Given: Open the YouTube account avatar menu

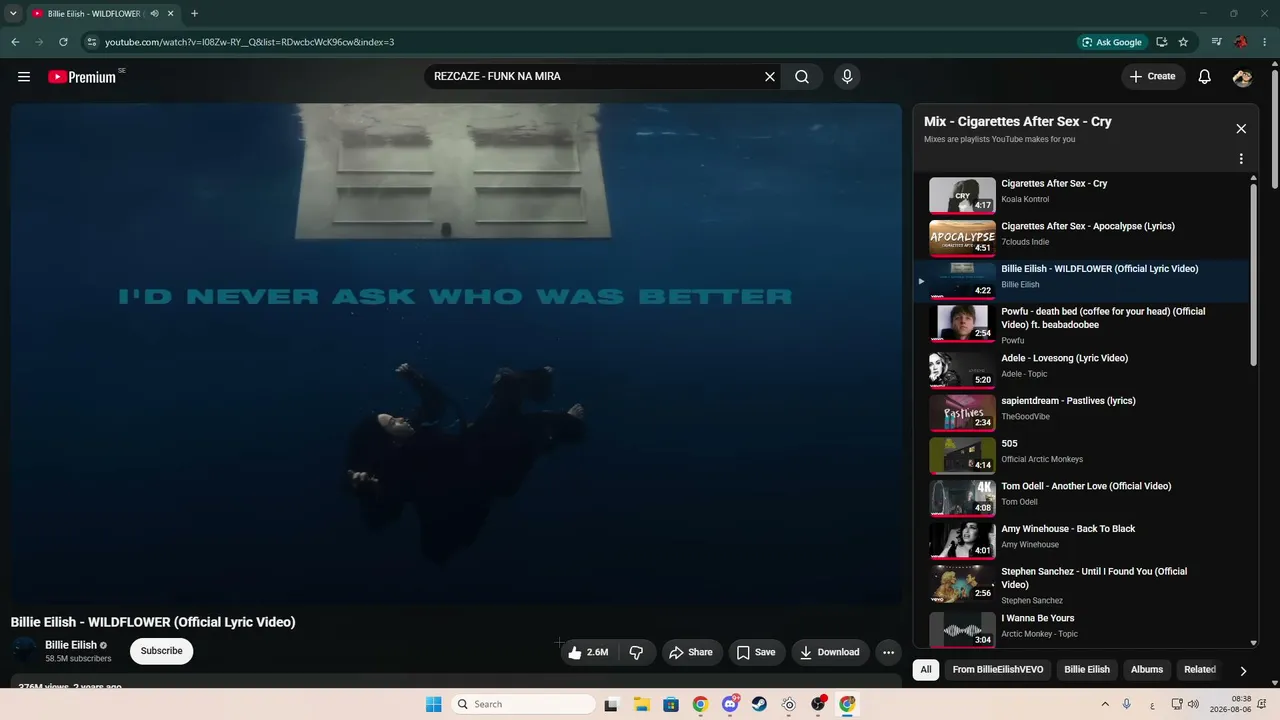Looking at the screenshot, I should point(1243,77).
